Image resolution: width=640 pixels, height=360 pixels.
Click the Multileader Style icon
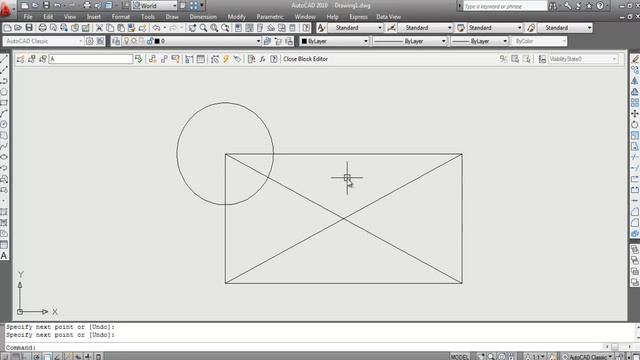click(531, 28)
